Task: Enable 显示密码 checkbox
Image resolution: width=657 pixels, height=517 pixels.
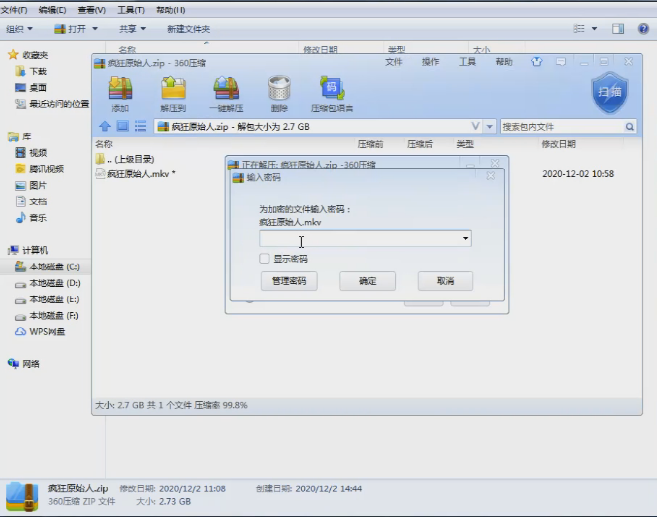Action: [264, 258]
